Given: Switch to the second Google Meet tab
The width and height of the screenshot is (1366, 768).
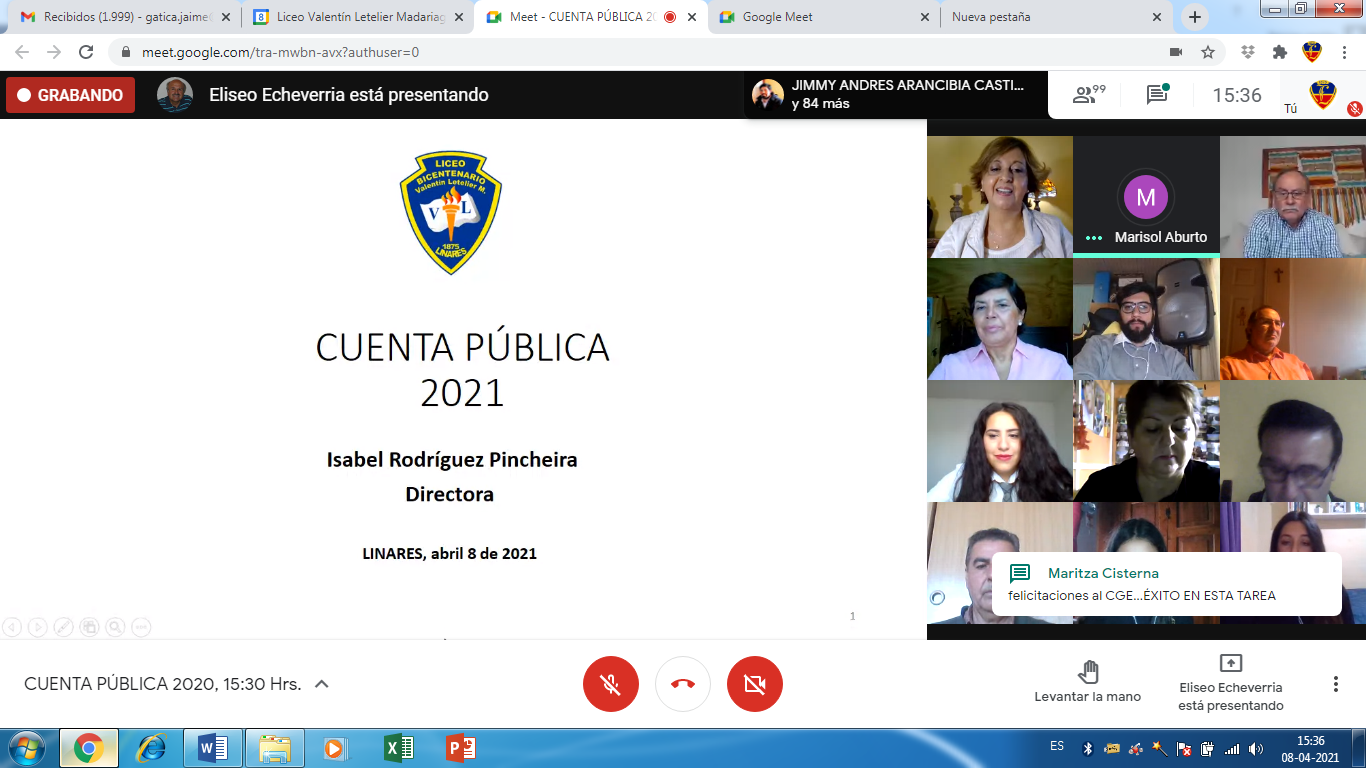Looking at the screenshot, I should point(820,17).
